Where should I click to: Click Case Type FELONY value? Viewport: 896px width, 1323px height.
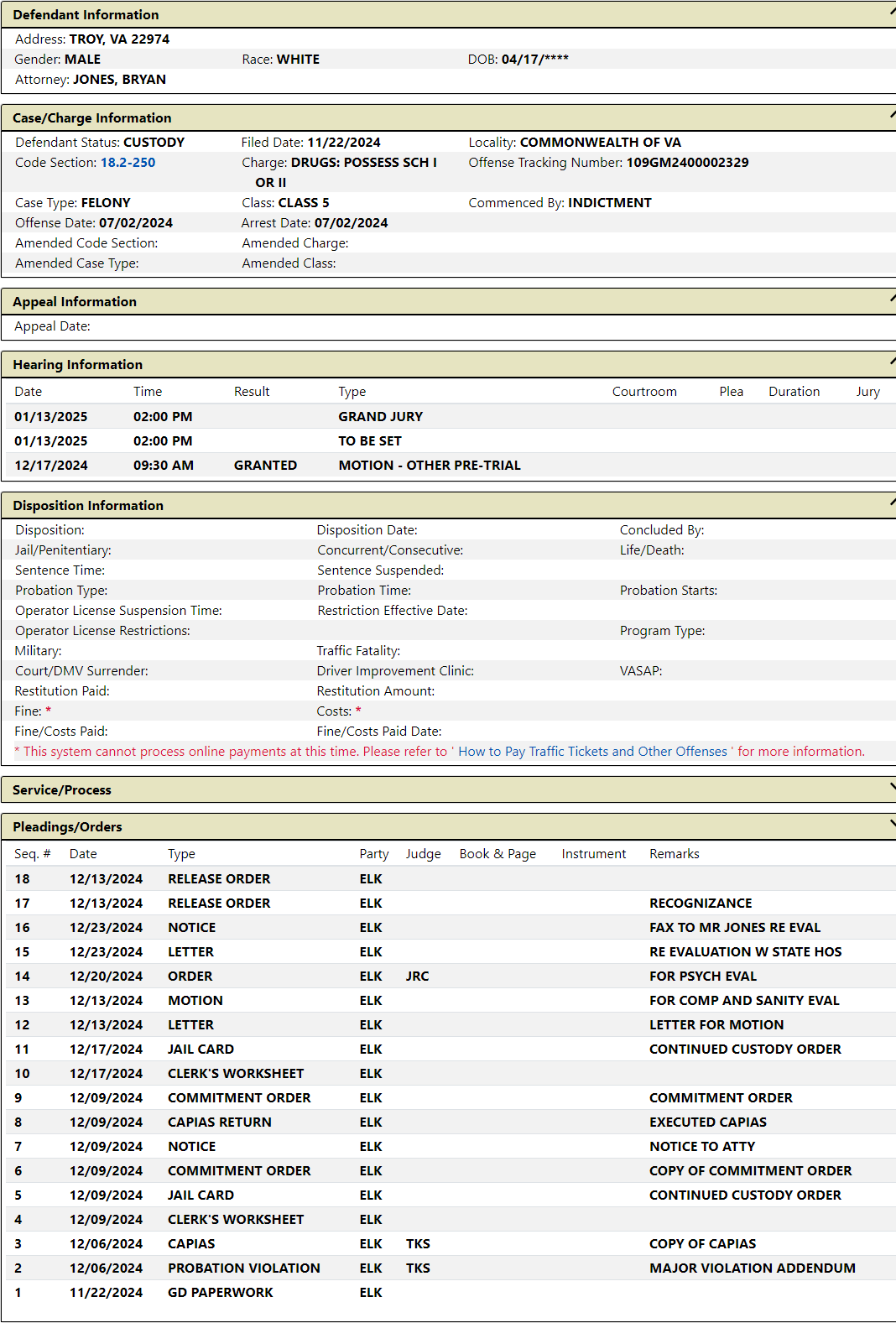pos(106,203)
